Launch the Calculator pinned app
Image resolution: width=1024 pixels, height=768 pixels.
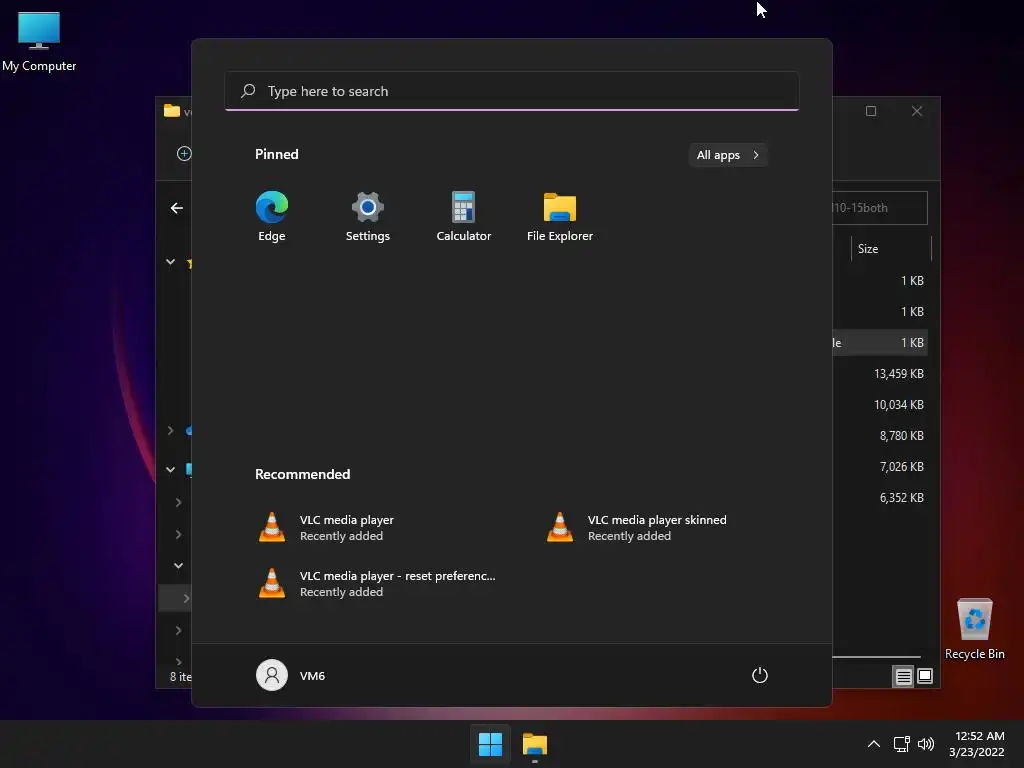point(464,217)
